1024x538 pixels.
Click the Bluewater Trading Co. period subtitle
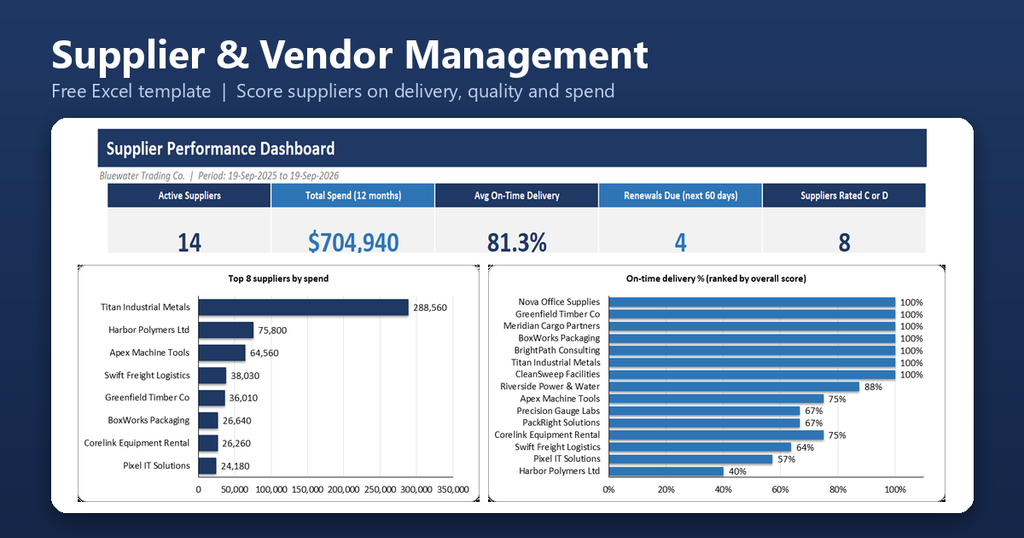pos(219,176)
